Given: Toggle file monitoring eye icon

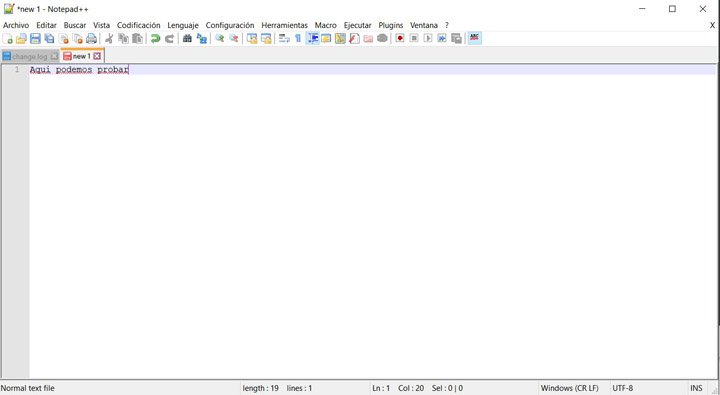Looking at the screenshot, I should tap(382, 39).
